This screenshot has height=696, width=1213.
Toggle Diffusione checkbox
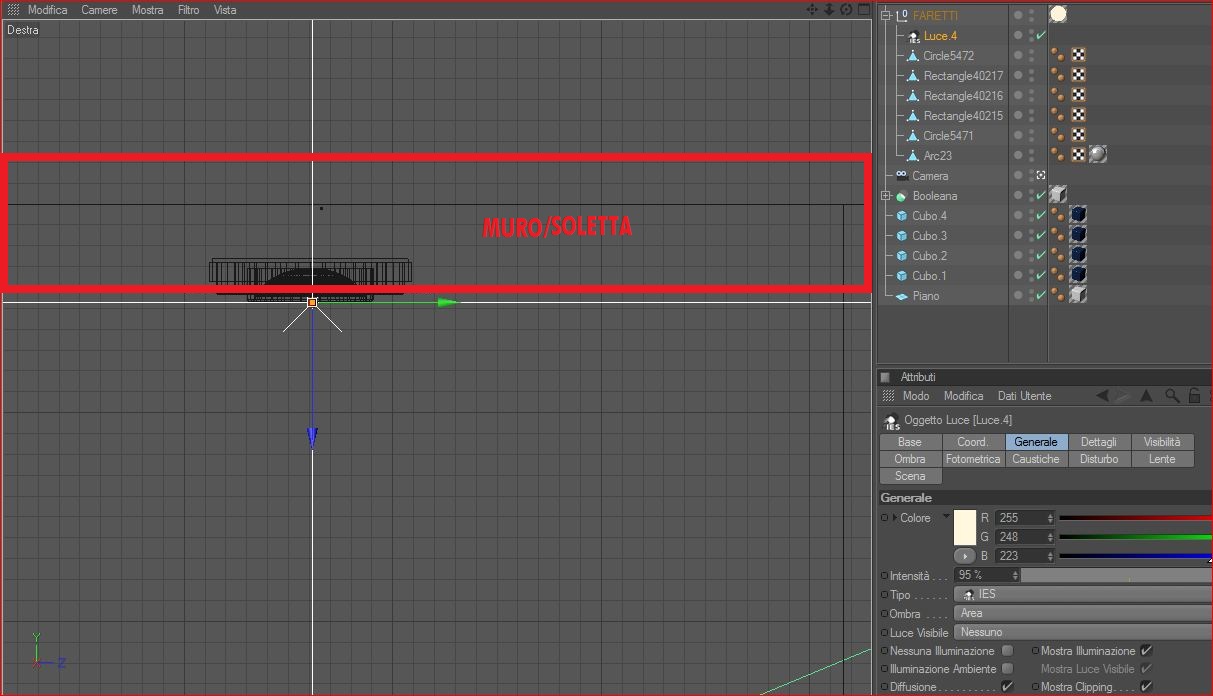click(1007, 687)
